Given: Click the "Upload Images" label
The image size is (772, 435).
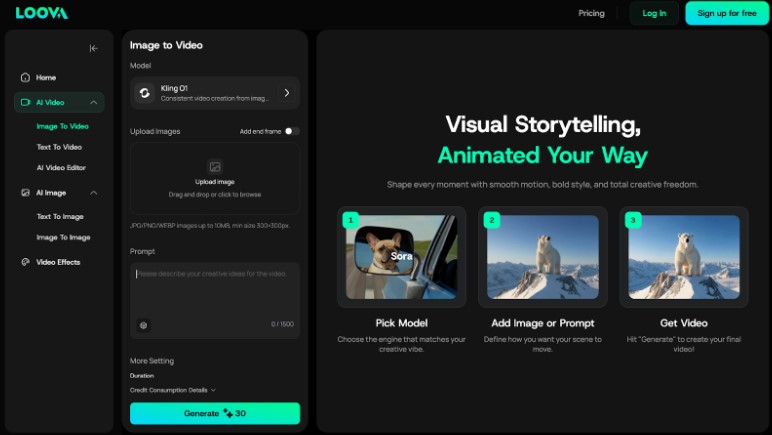Looking at the screenshot, I should pos(155,131).
